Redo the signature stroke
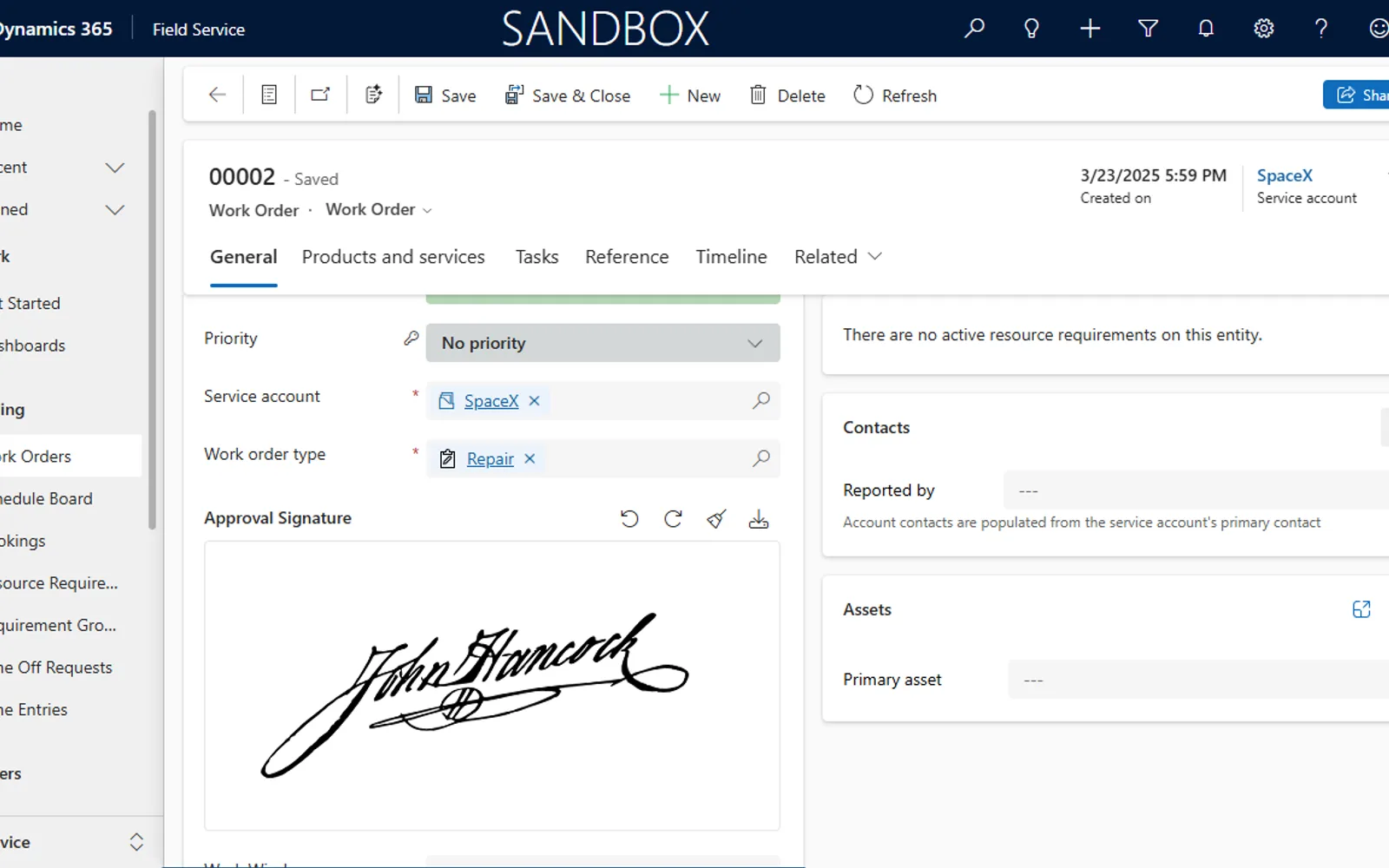 (673, 519)
